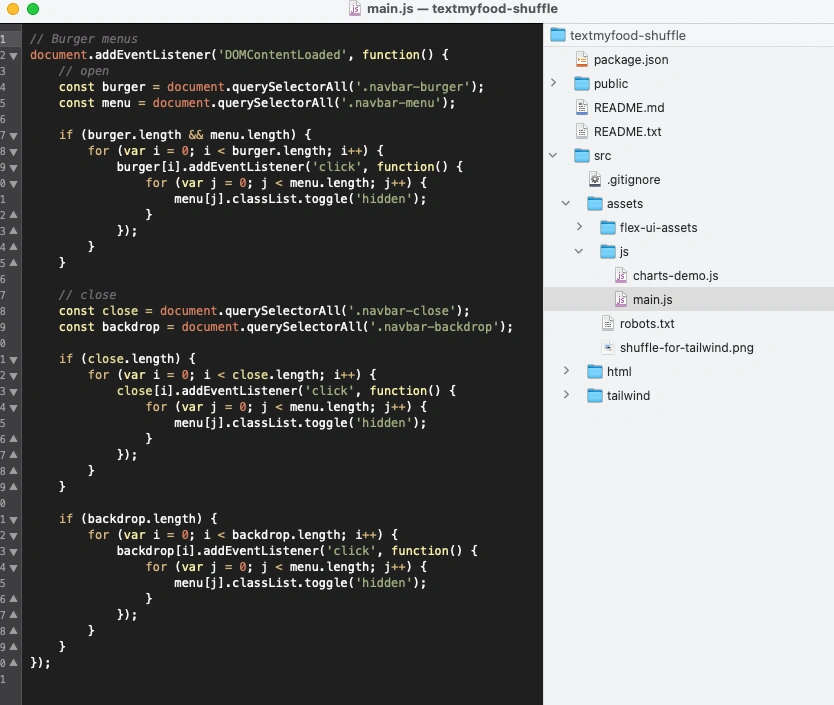Click the robots.txt file icon
Image resolution: width=834 pixels, height=705 pixels.
tap(608, 324)
